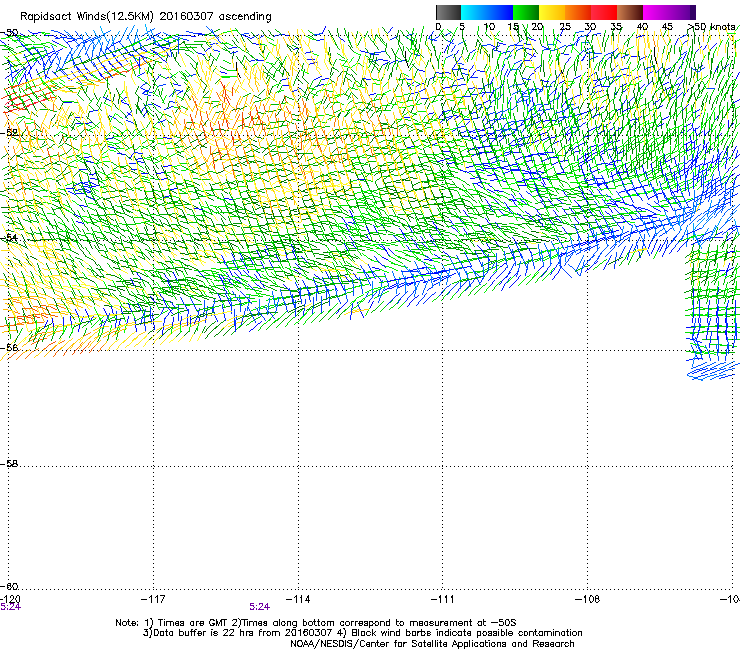This screenshot has height=650, width=740.
Task: Click the gray 0-5 knots color swatch
Action: tap(448, 12)
